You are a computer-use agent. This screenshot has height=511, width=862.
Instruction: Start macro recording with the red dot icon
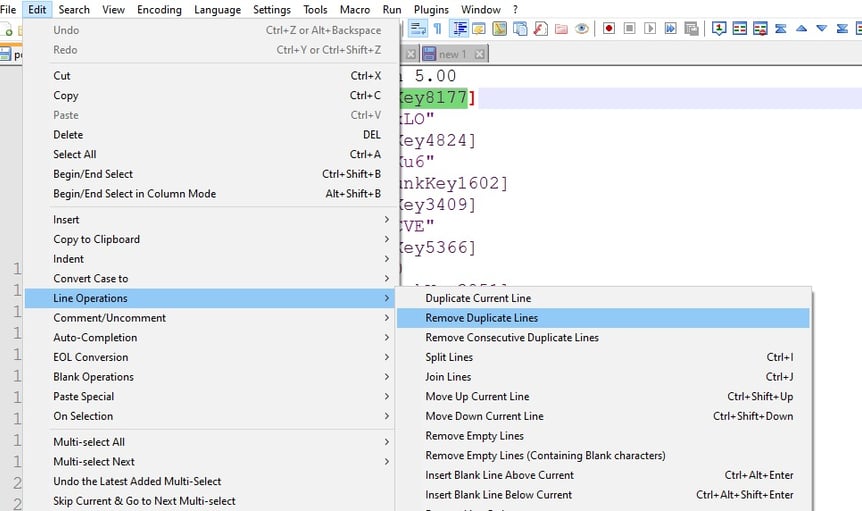click(609, 28)
